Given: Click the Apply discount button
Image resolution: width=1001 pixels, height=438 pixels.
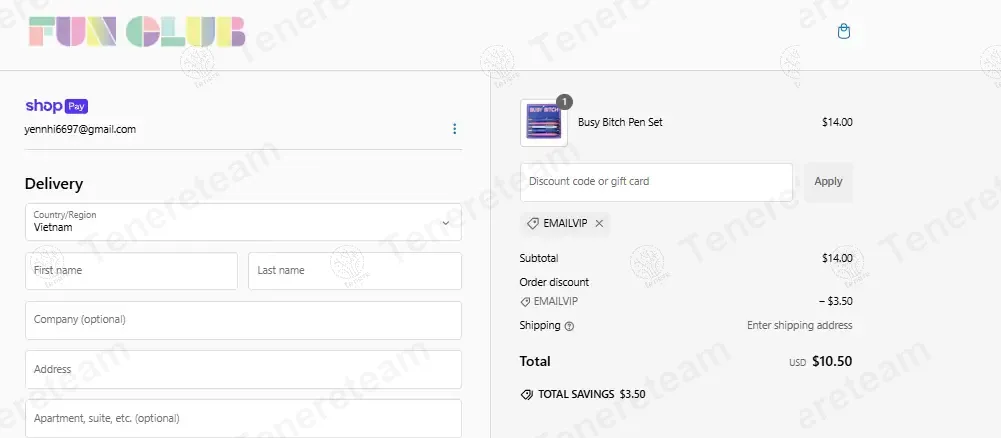Looking at the screenshot, I should 828,182.
